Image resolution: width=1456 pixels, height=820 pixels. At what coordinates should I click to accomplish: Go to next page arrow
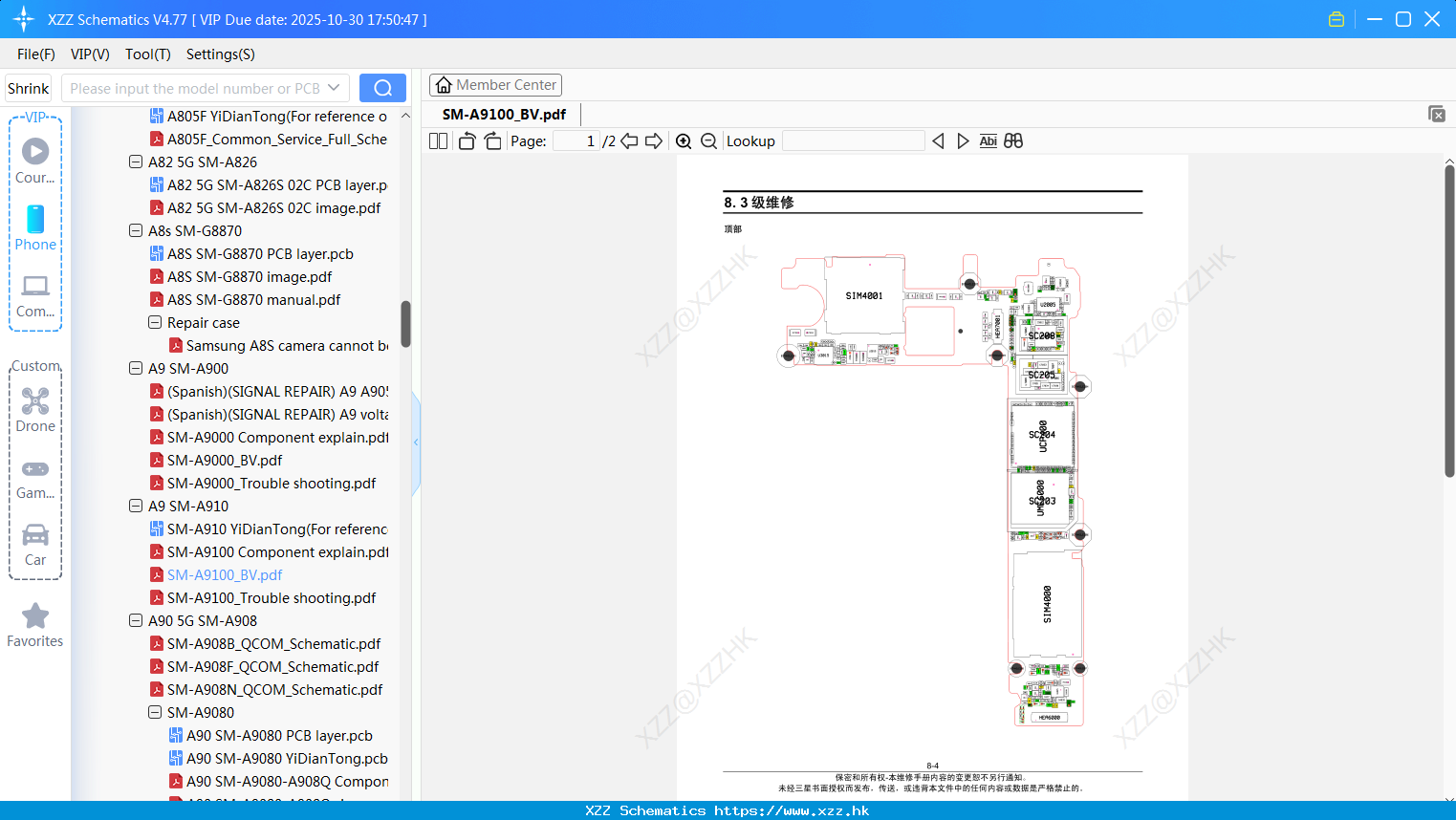tap(654, 140)
